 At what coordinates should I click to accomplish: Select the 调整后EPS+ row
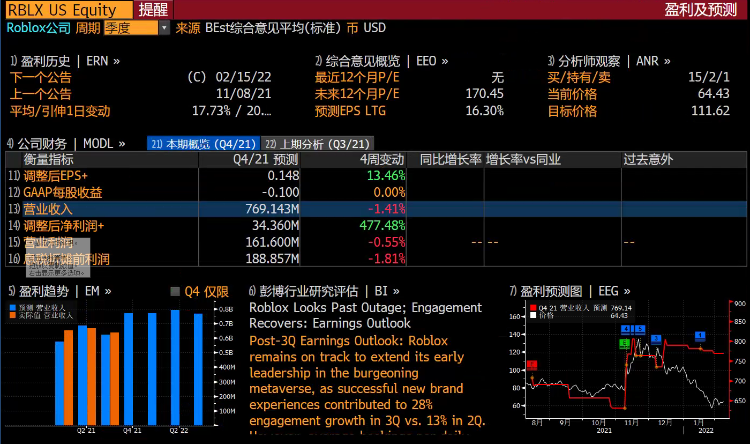(375, 176)
